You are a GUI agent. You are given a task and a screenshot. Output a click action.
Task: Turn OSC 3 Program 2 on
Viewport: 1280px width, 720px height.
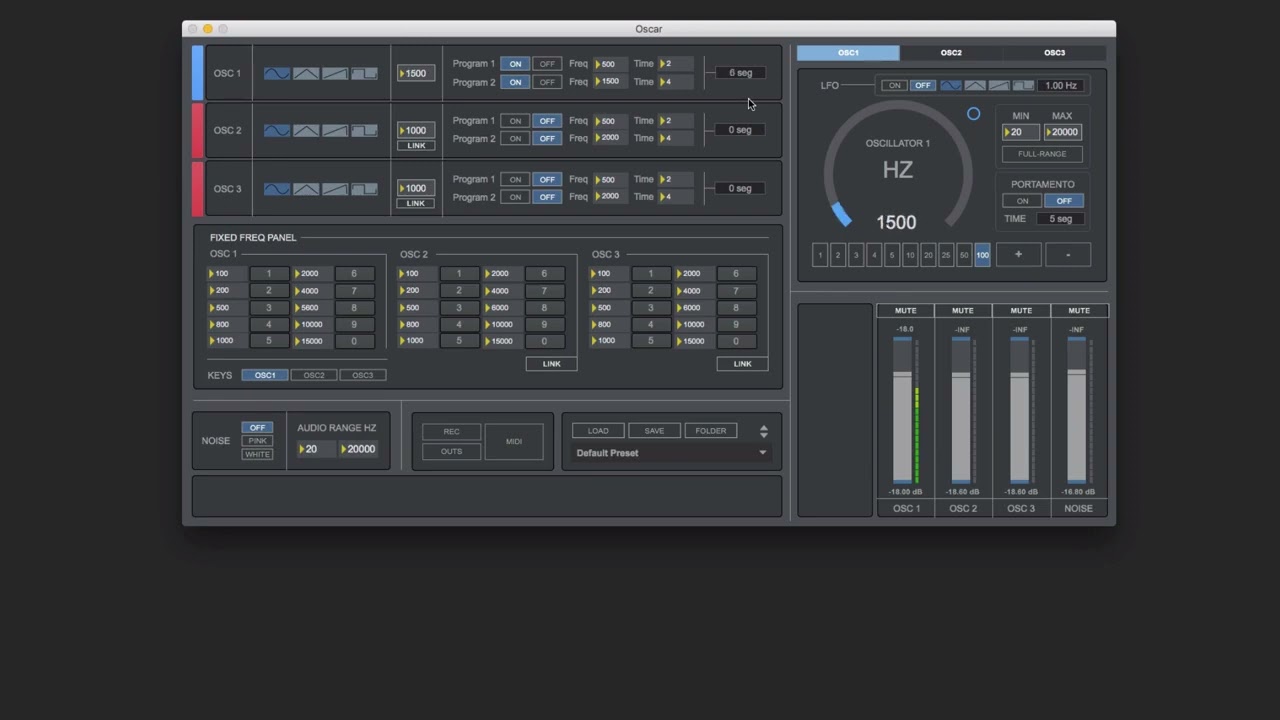(x=515, y=197)
